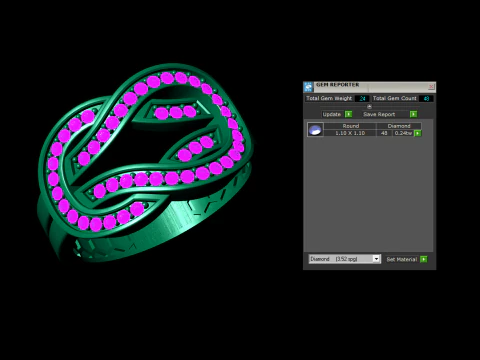Click the green arrow in the diamond row

[417, 133]
